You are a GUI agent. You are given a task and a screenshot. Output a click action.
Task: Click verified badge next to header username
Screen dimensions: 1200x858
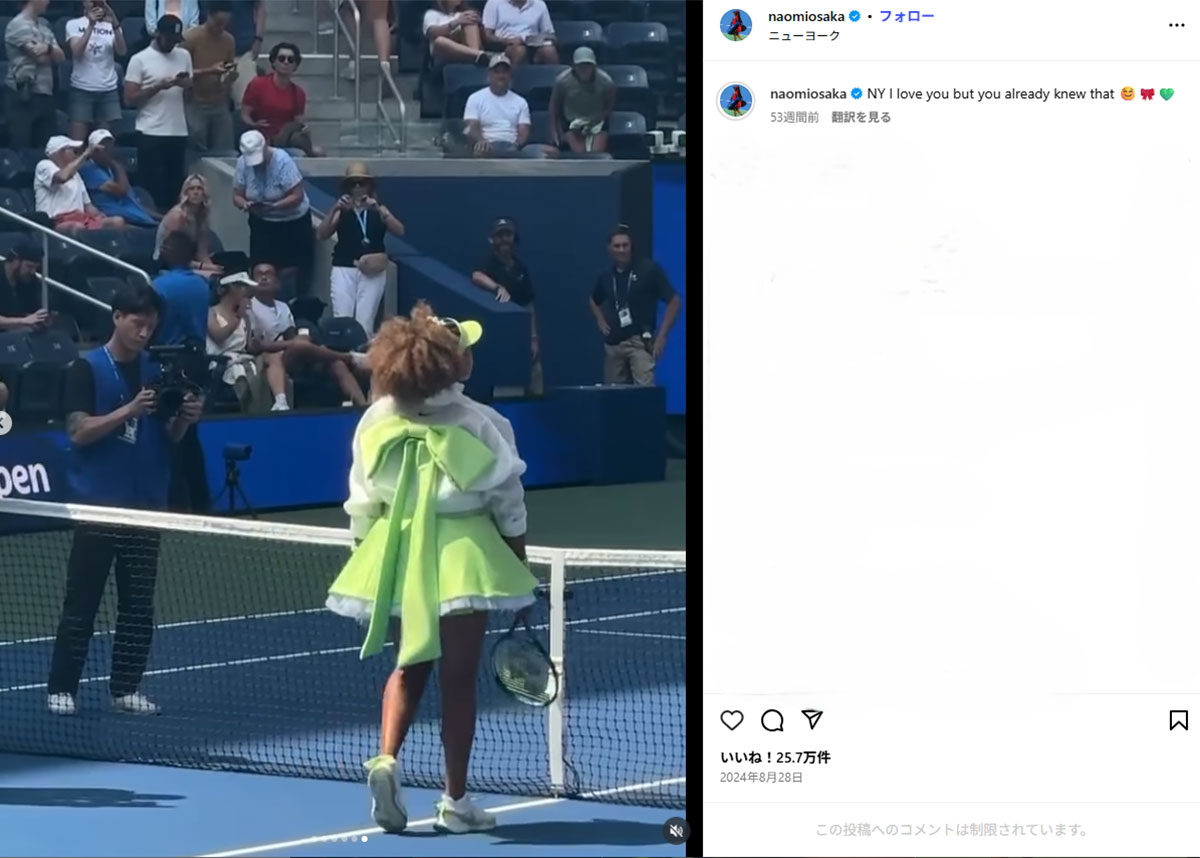(855, 16)
